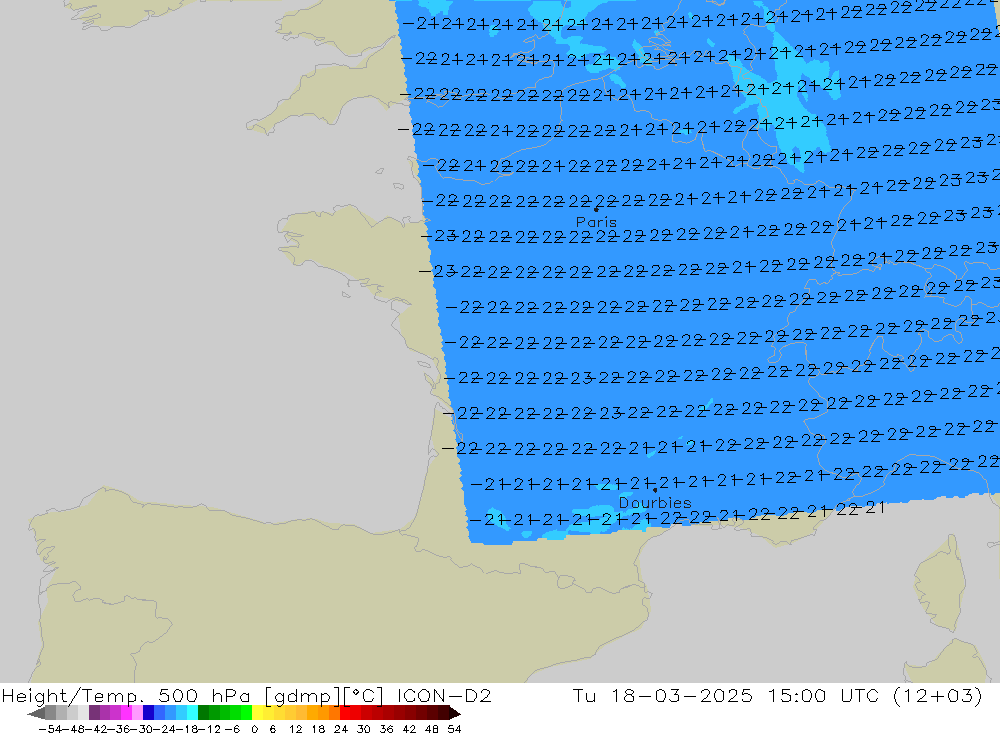
Task: Pick the dark blue legend swatch near -30
Action: [148, 713]
